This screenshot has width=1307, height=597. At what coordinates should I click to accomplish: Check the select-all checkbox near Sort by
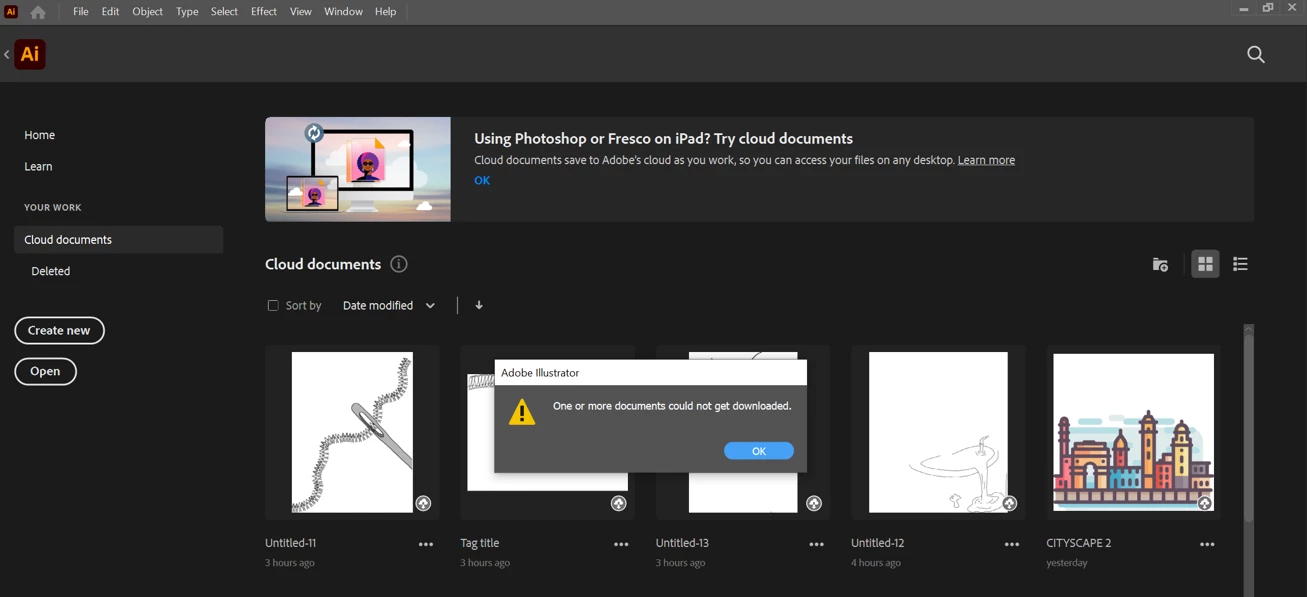pos(273,305)
